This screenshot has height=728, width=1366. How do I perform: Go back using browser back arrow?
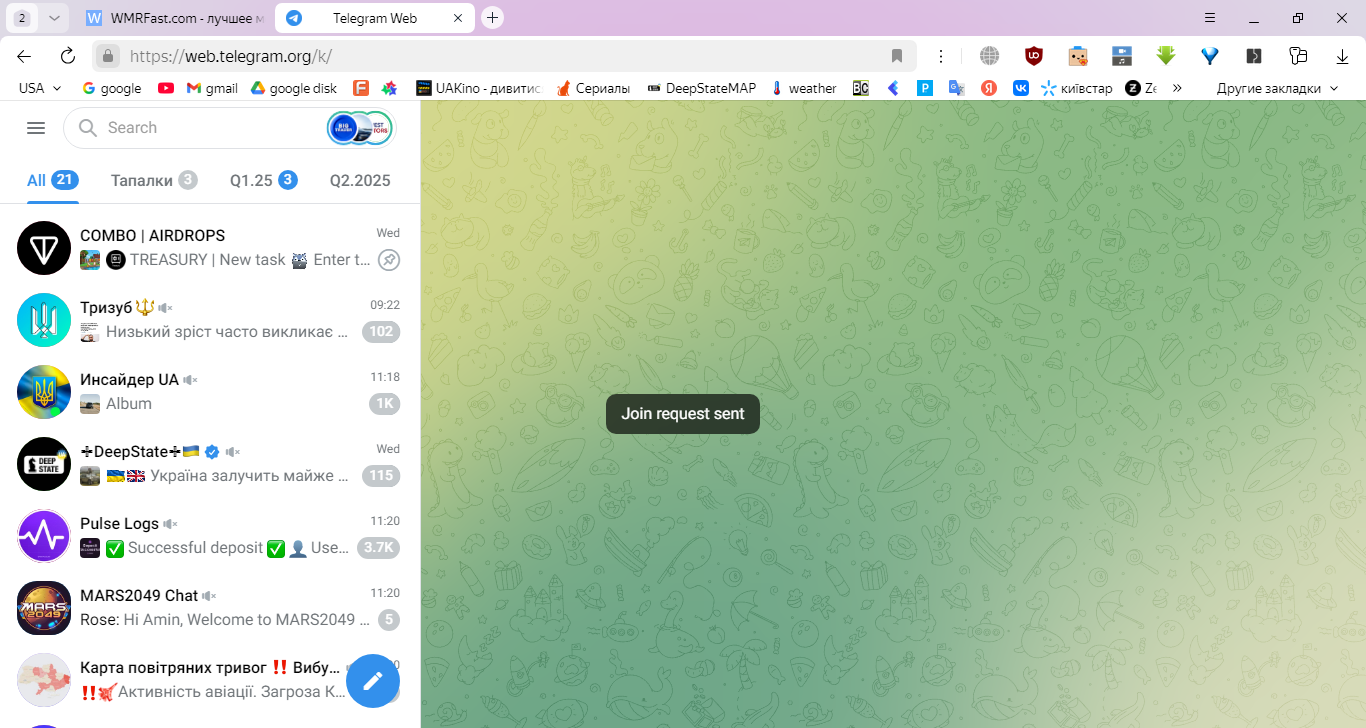pos(24,56)
